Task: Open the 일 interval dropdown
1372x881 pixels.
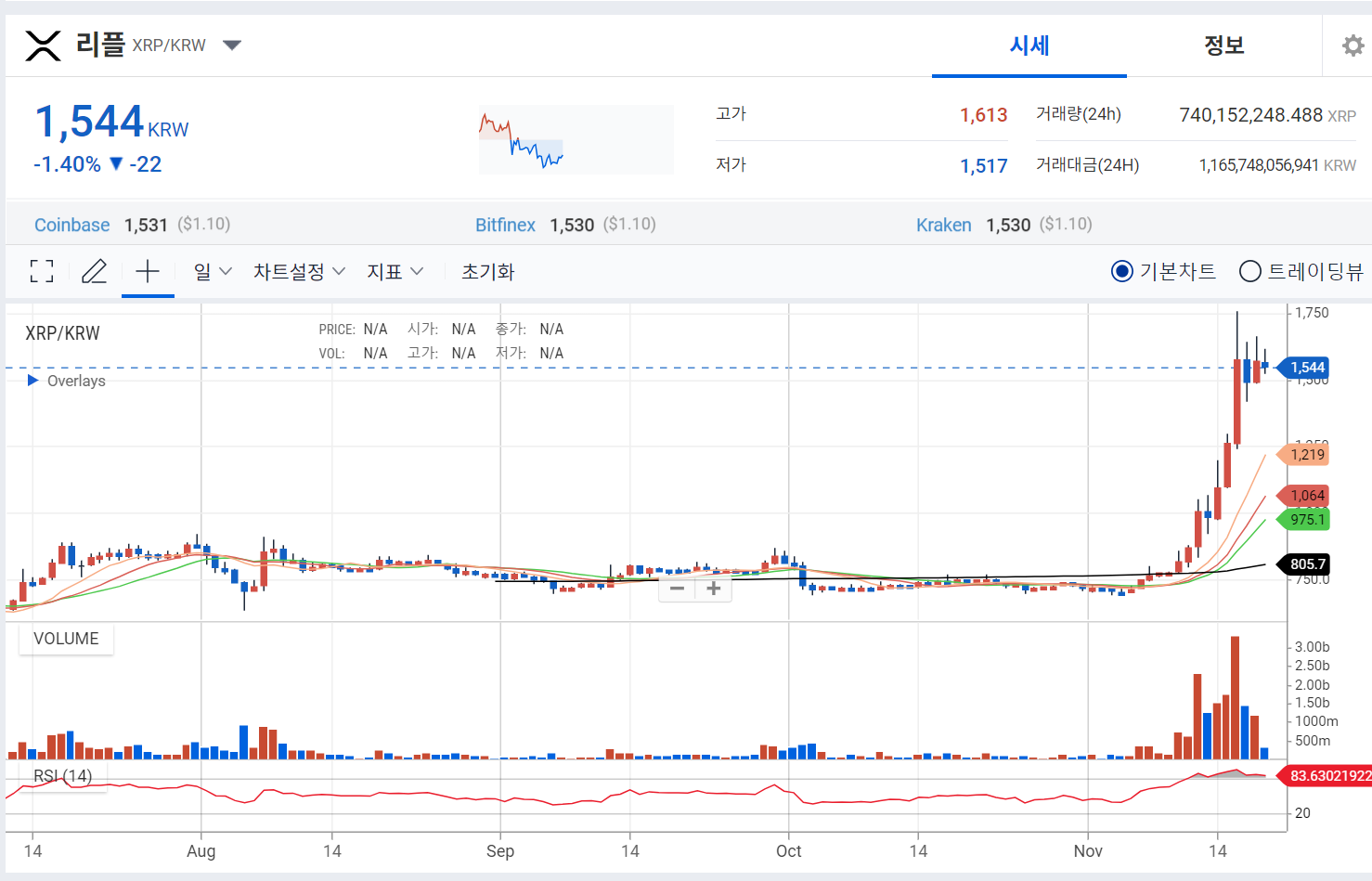Action: [x=213, y=271]
